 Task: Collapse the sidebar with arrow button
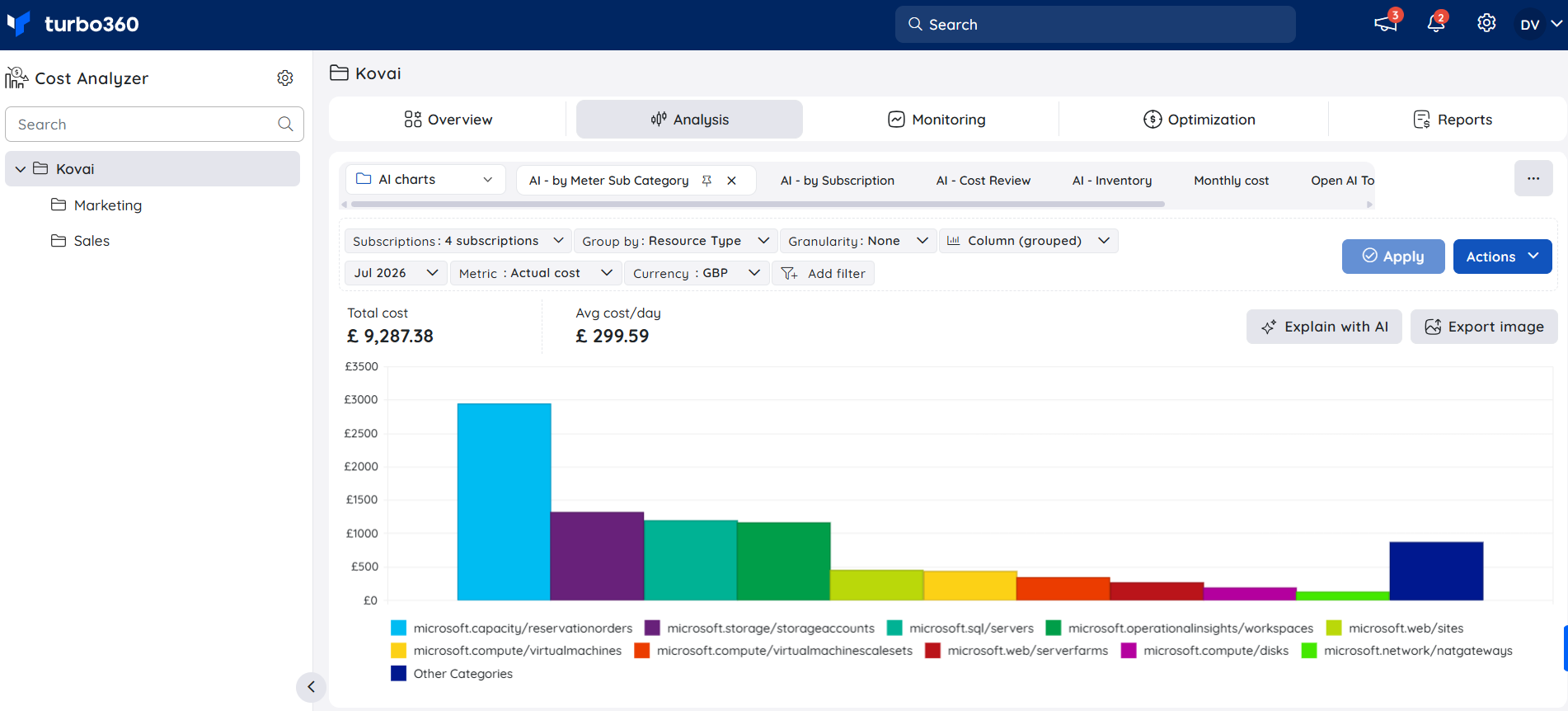pyautogui.click(x=311, y=686)
